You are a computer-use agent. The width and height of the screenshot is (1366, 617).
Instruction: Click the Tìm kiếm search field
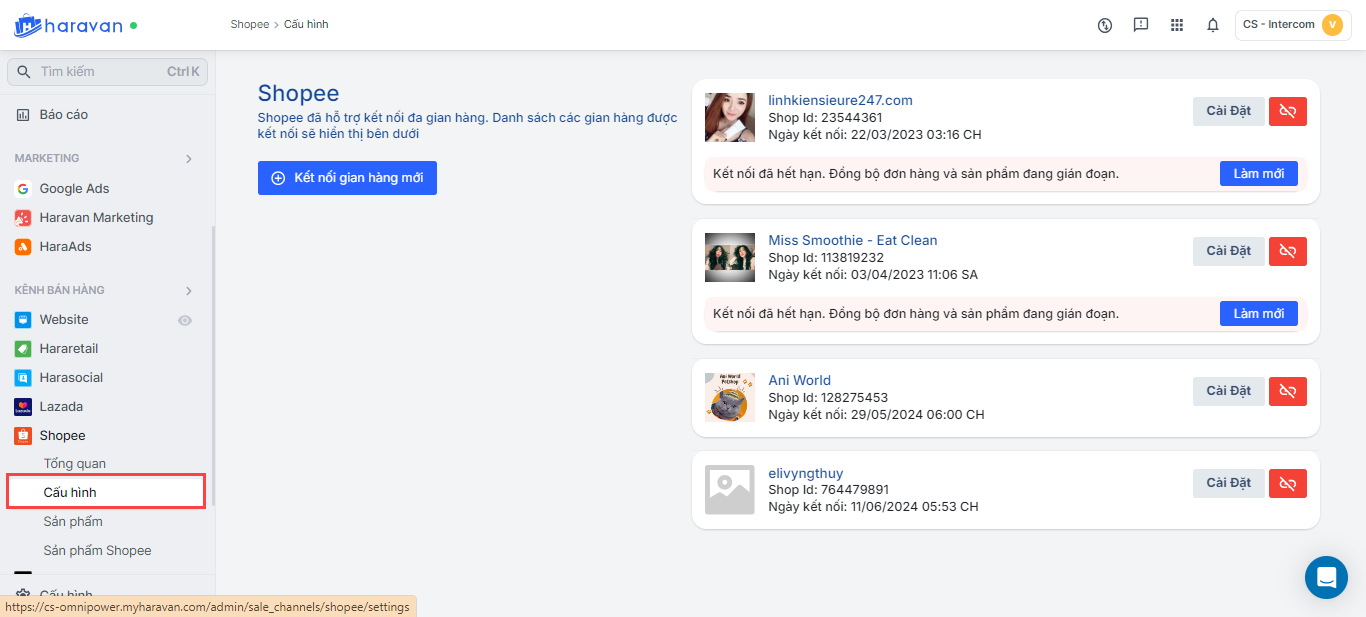tap(108, 72)
